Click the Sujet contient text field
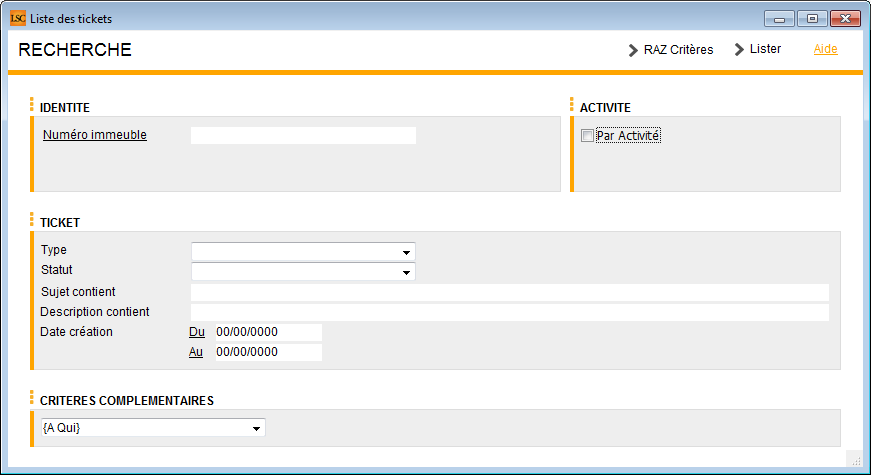Image resolution: width=871 pixels, height=475 pixels. [510, 292]
